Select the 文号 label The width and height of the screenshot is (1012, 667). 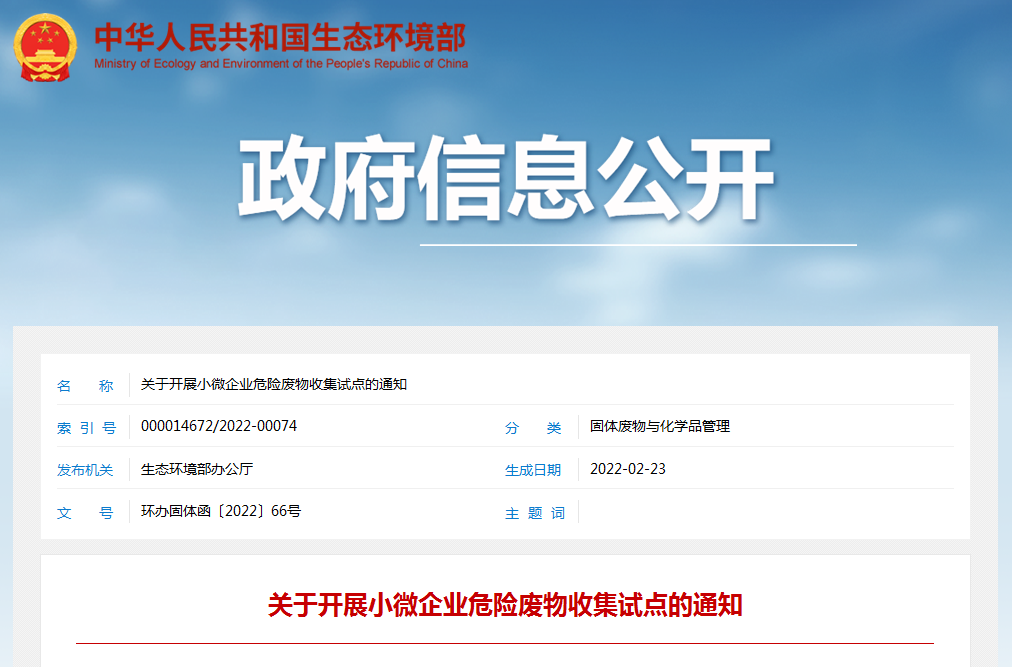tap(85, 513)
